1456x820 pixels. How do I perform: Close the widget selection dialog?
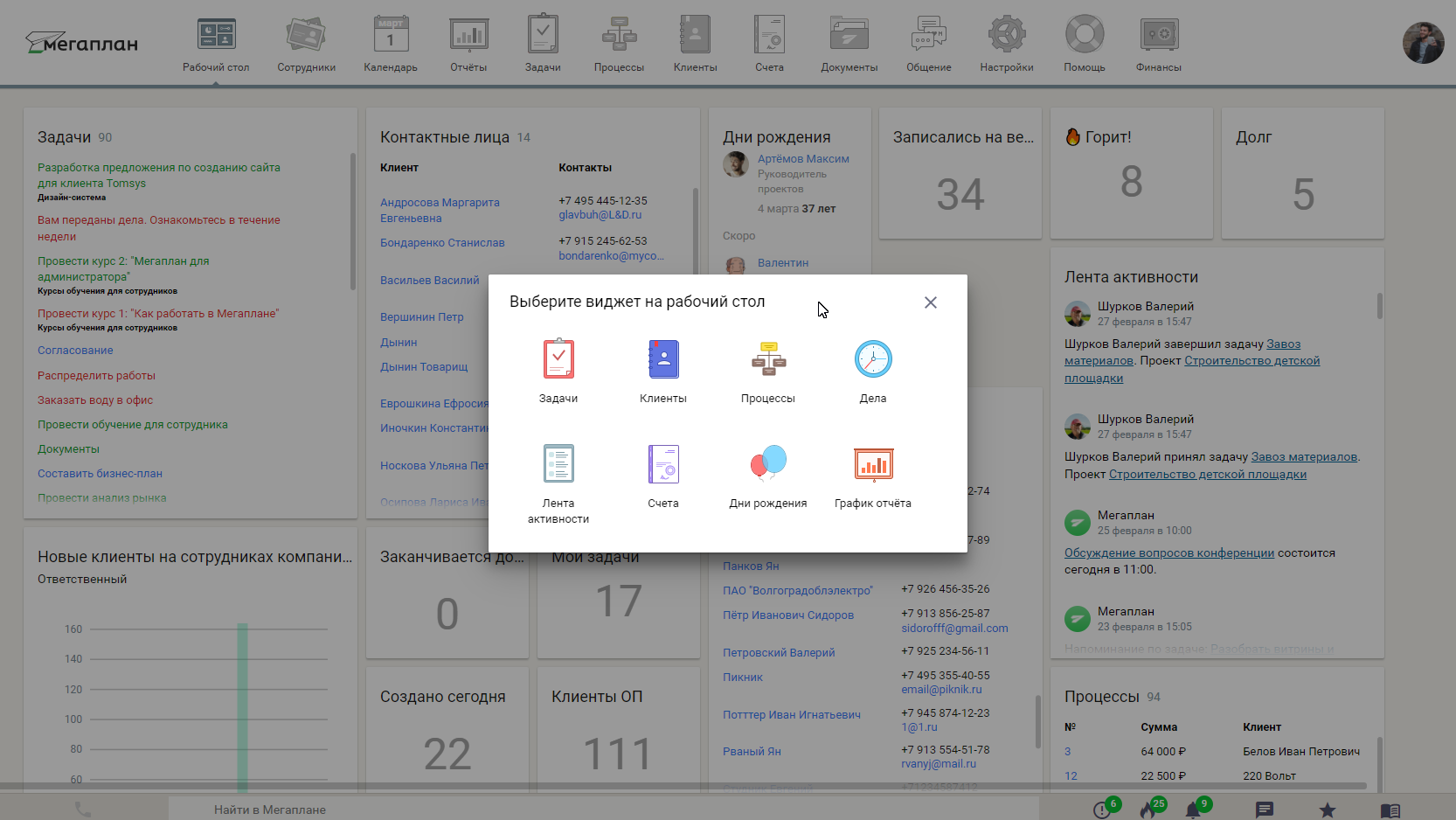point(931,302)
